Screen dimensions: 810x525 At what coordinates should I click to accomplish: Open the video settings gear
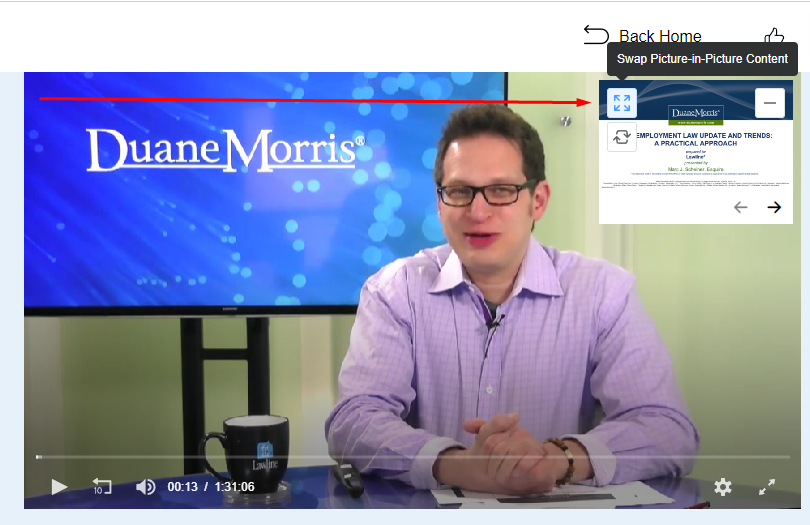[x=723, y=487]
